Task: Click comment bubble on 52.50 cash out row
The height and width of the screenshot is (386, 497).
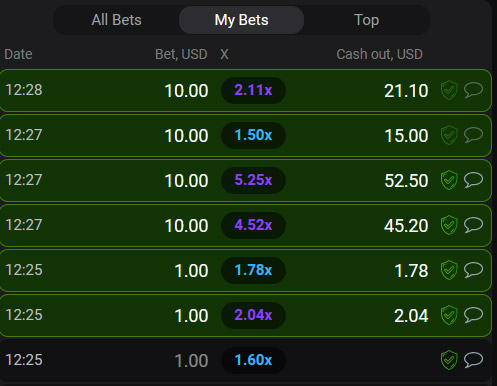Action: 473,180
